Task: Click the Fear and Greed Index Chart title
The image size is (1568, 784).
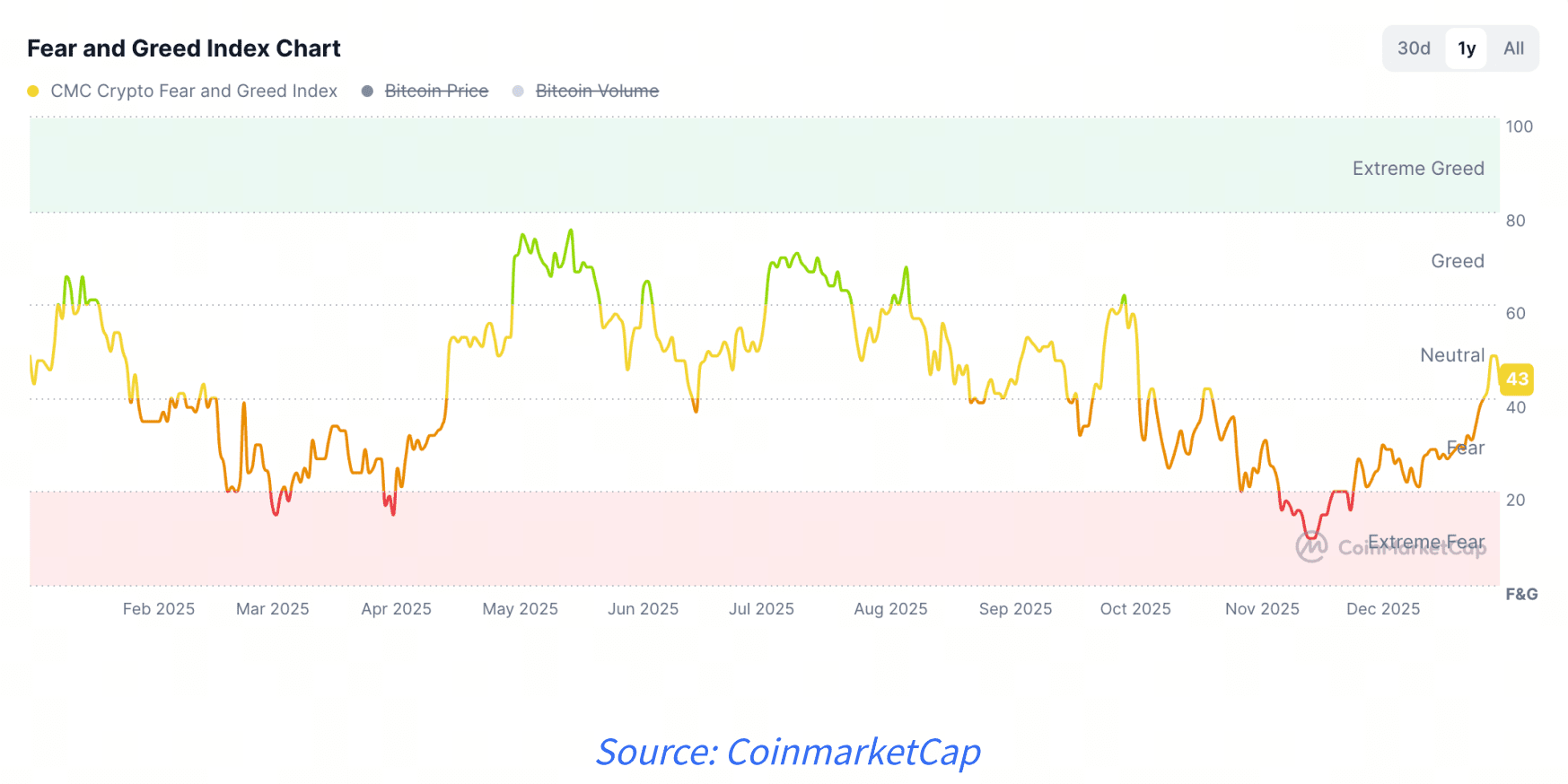Action: [x=183, y=48]
